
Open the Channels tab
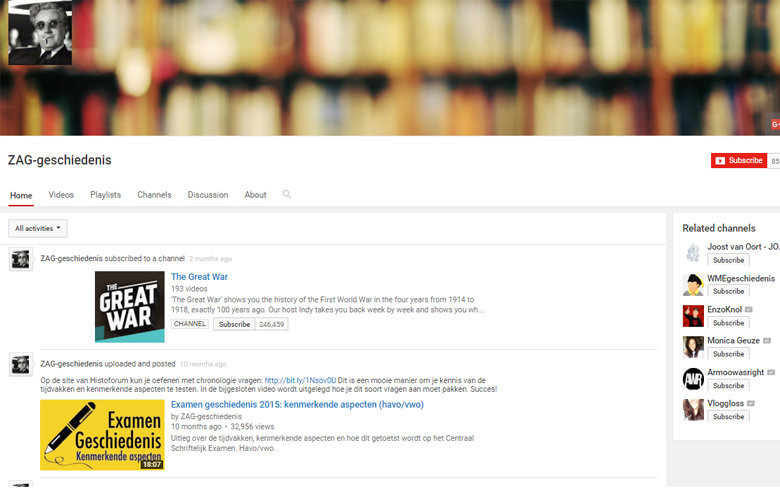point(154,195)
